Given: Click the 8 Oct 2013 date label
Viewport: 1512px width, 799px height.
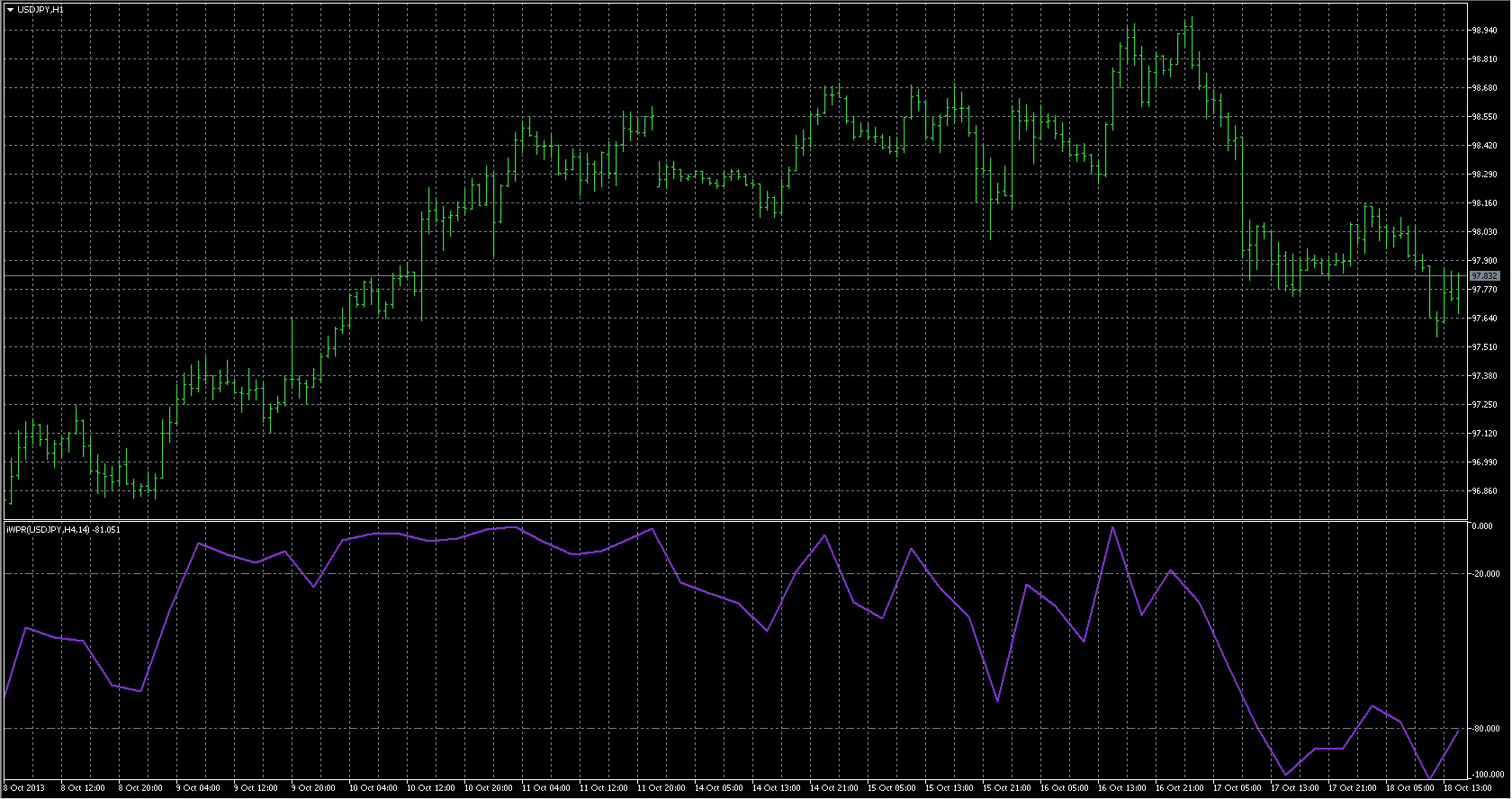Looking at the screenshot, I should [x=24, y=788].
